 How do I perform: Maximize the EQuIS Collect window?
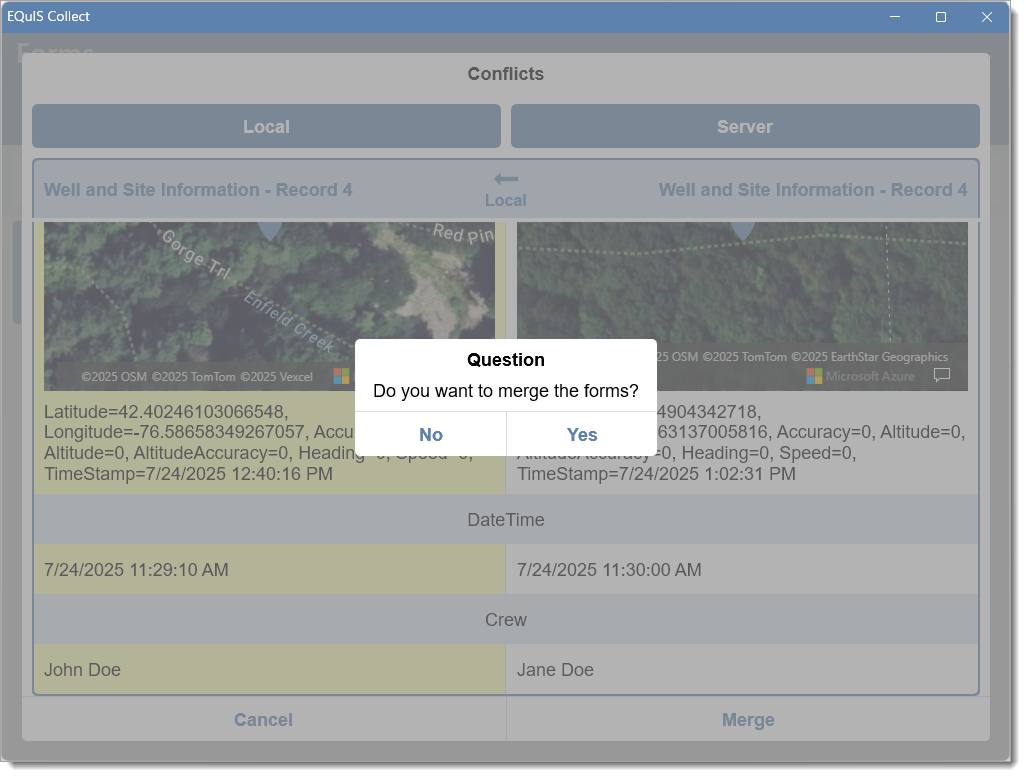(x=940, y=17)
